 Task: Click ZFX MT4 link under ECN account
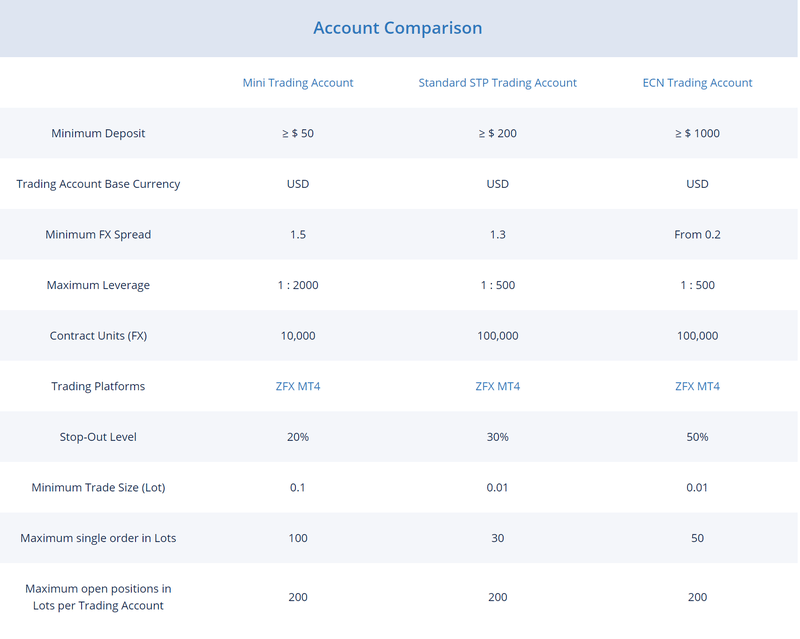[697, 386]
